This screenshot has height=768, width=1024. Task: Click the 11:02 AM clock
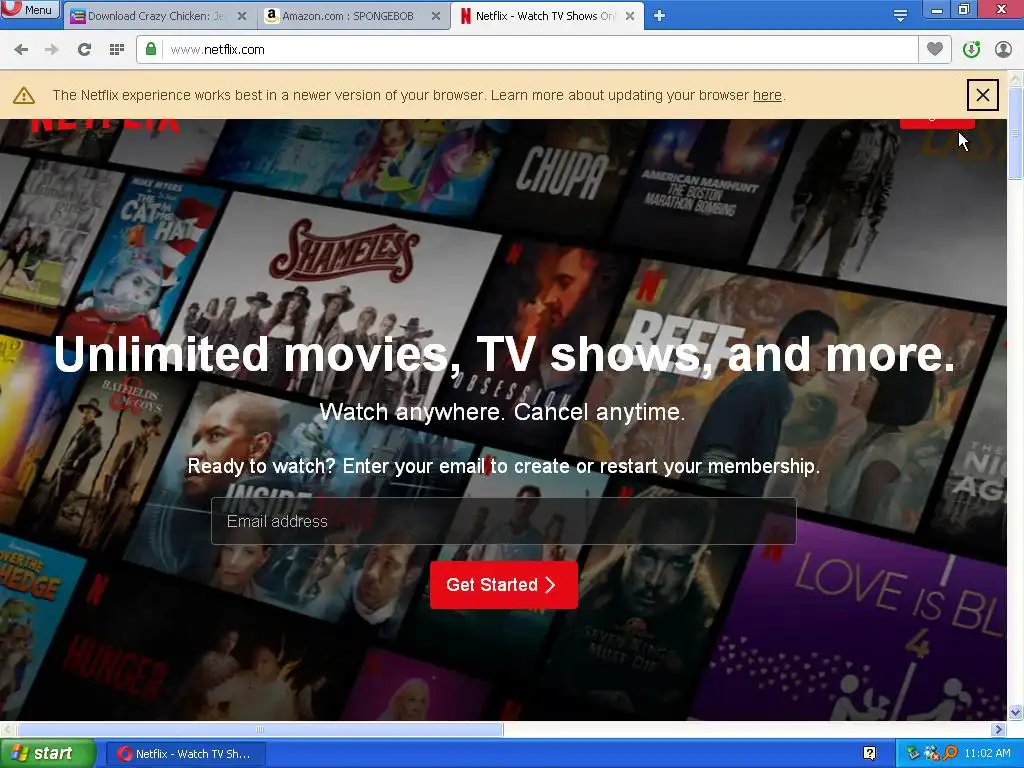[x=987, y=753]
